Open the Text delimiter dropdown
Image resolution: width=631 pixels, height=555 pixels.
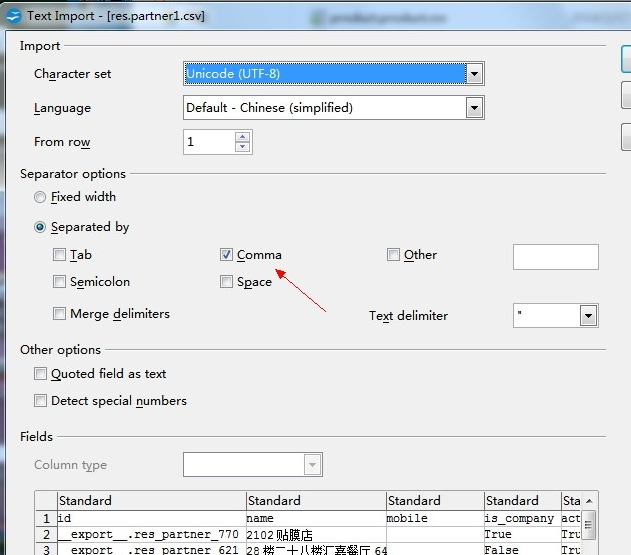[x=589, y=316]
